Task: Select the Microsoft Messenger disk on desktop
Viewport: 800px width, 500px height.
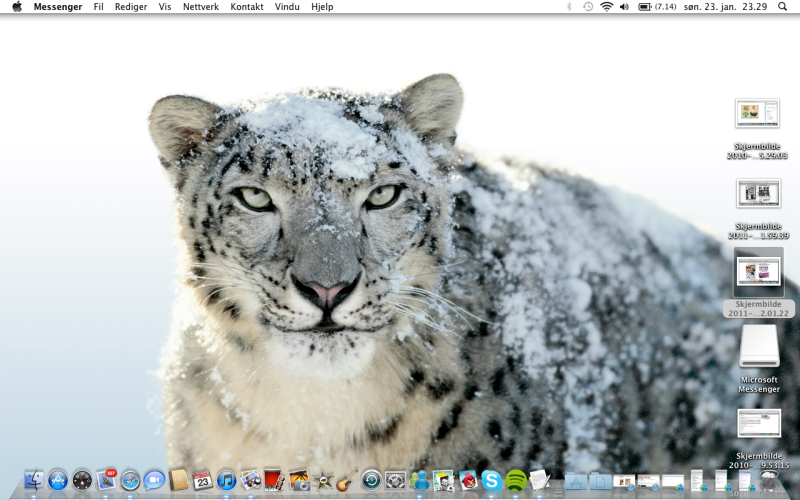Action: coord(759,348)
